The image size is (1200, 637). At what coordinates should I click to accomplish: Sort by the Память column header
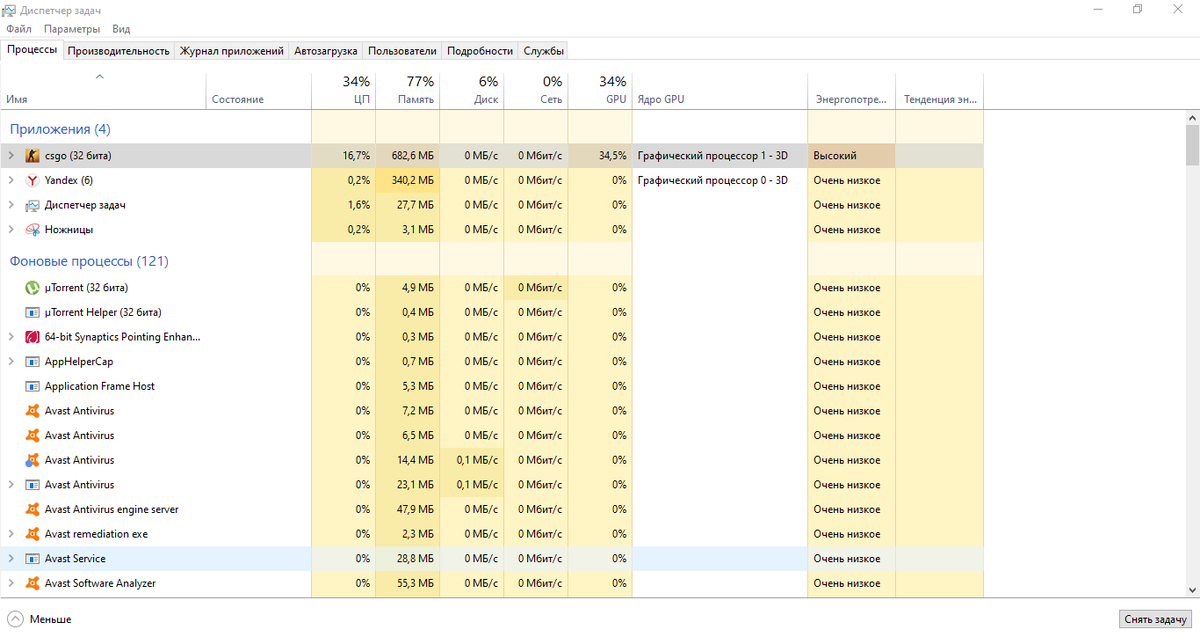tap(407, 90)
